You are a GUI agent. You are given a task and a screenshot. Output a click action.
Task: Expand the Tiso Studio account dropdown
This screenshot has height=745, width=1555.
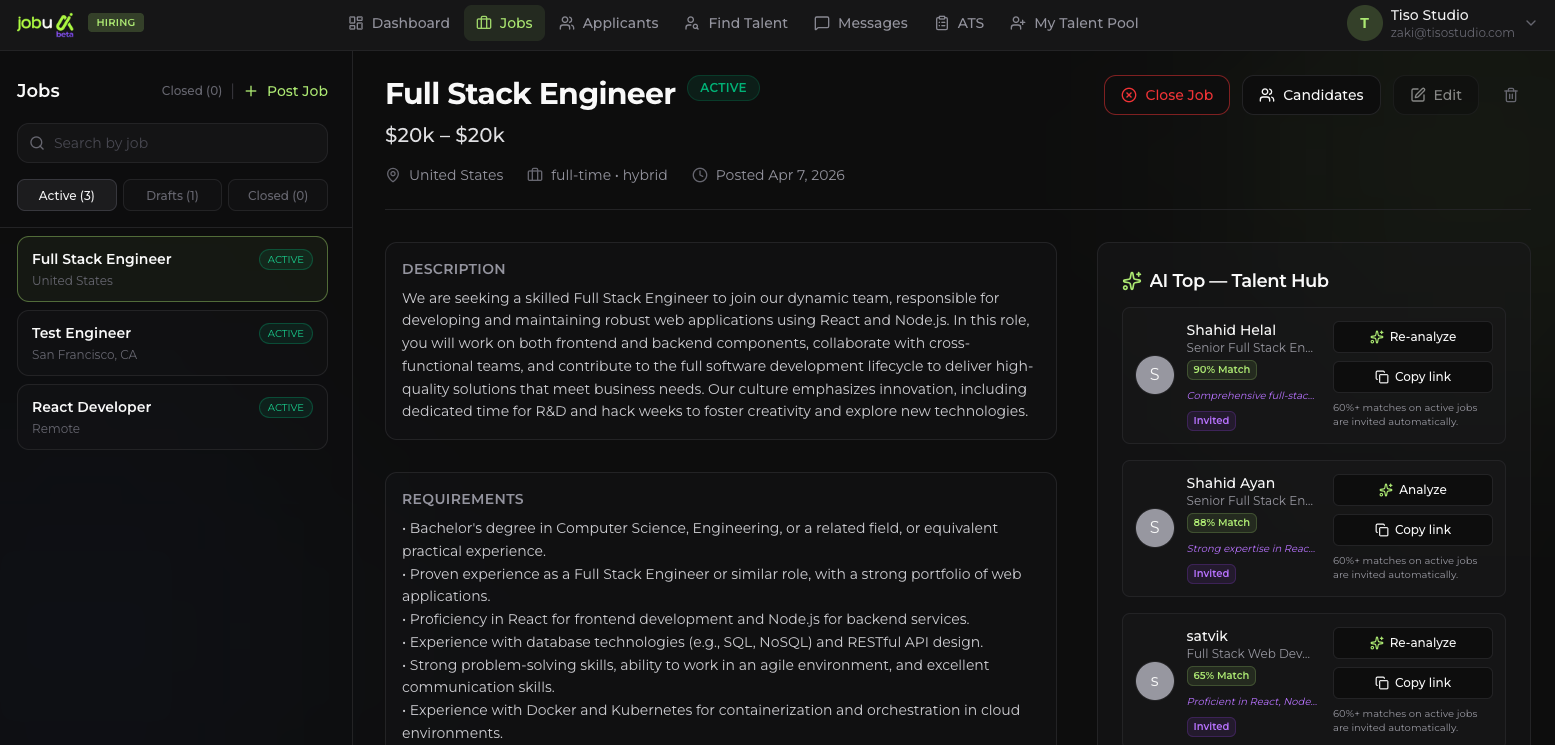pyautogui.click(x=1530, y=23)
